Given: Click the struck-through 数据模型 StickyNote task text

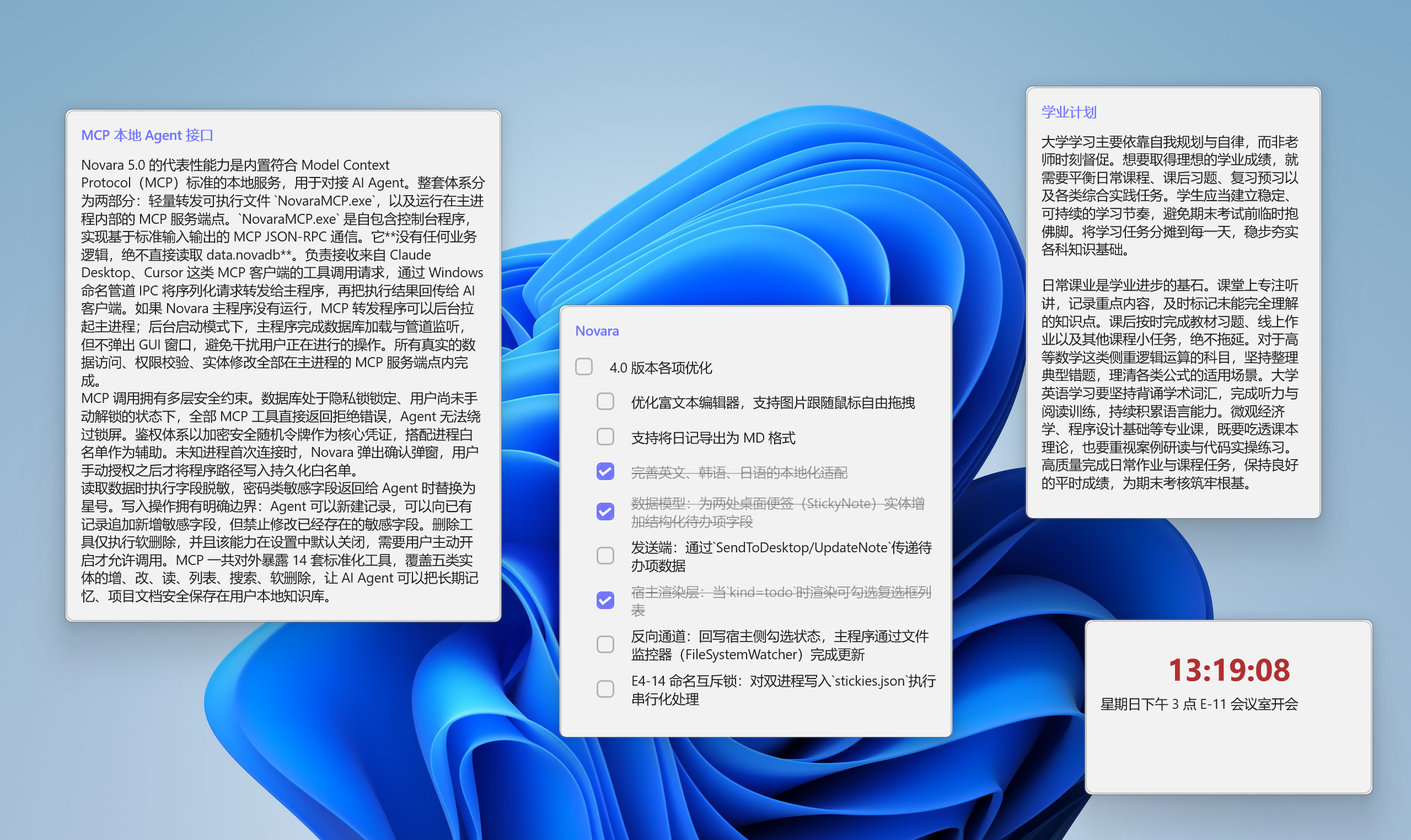Looking at the screenshot, I should tap(777, 512).
